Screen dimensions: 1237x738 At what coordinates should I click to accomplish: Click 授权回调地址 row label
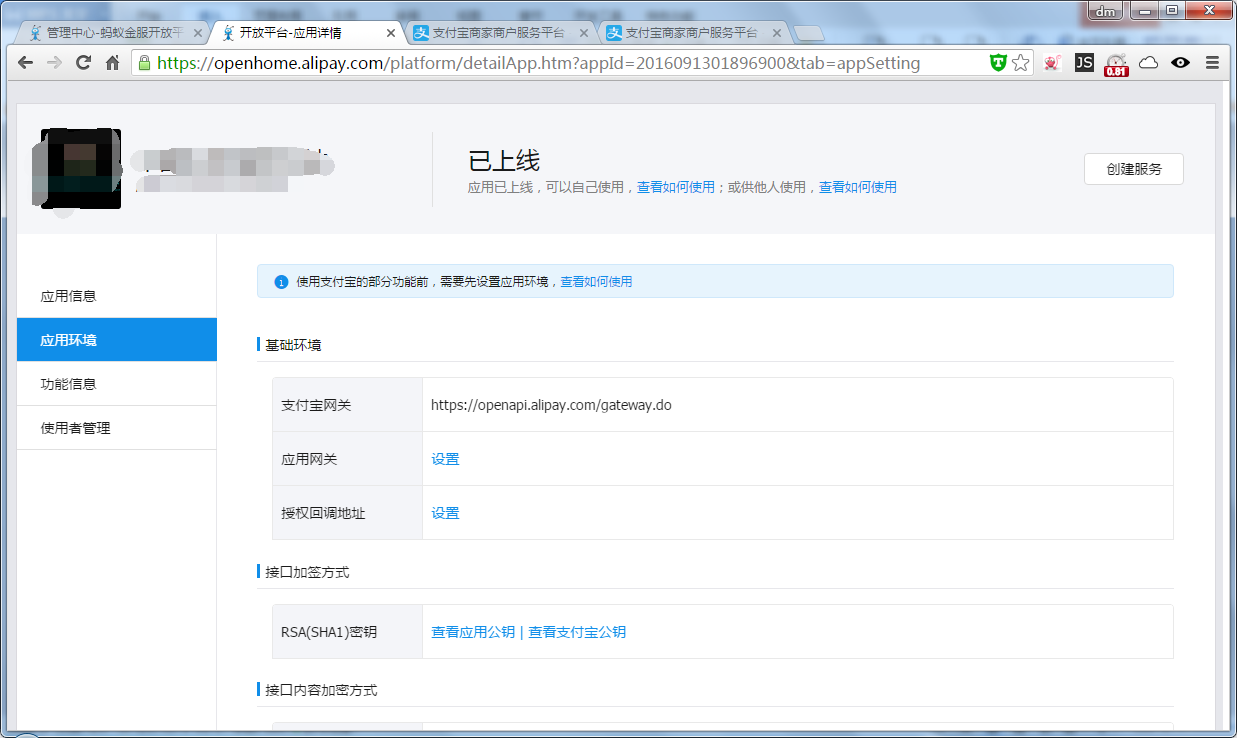(x=323, y=513)
